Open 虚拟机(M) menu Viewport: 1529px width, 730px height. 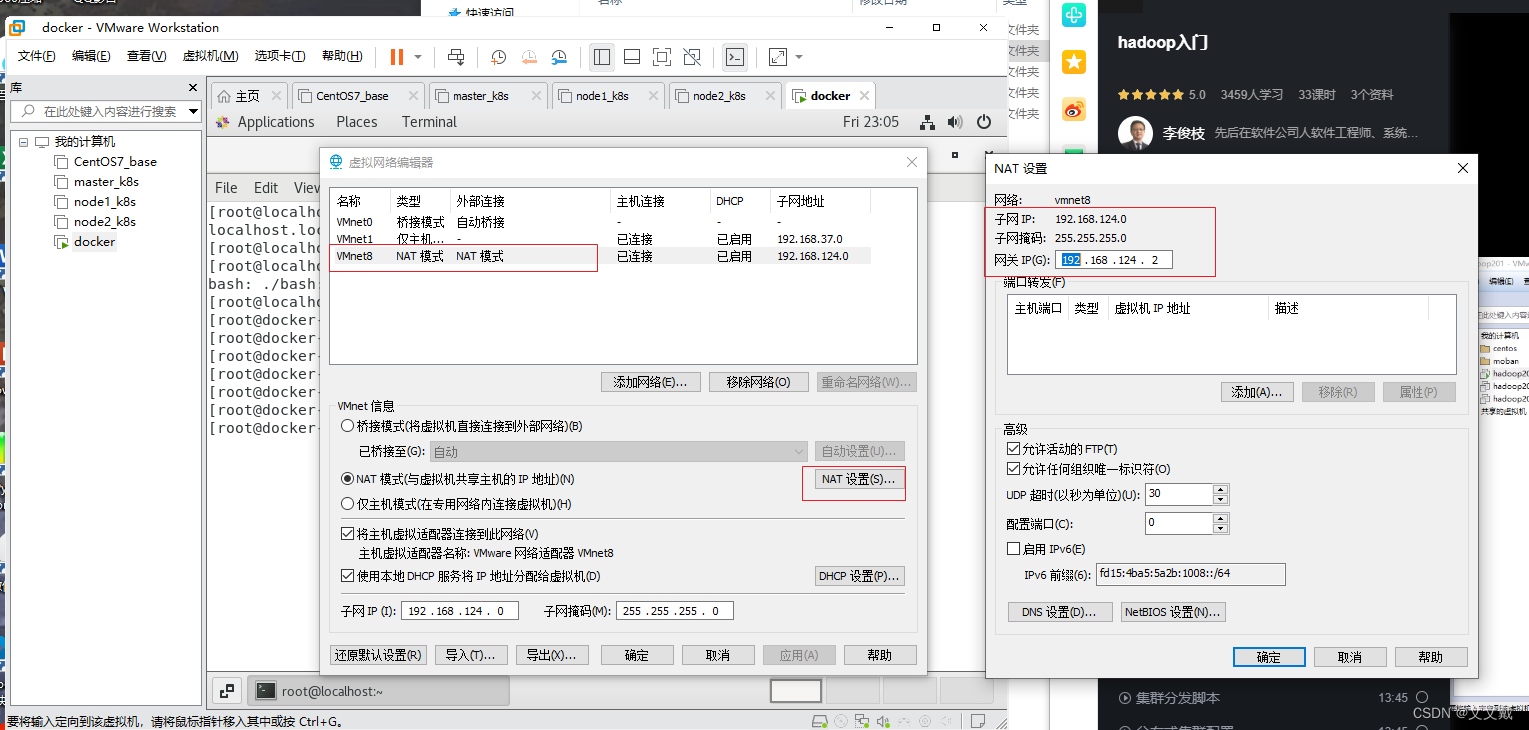click(x=210, y=56)
